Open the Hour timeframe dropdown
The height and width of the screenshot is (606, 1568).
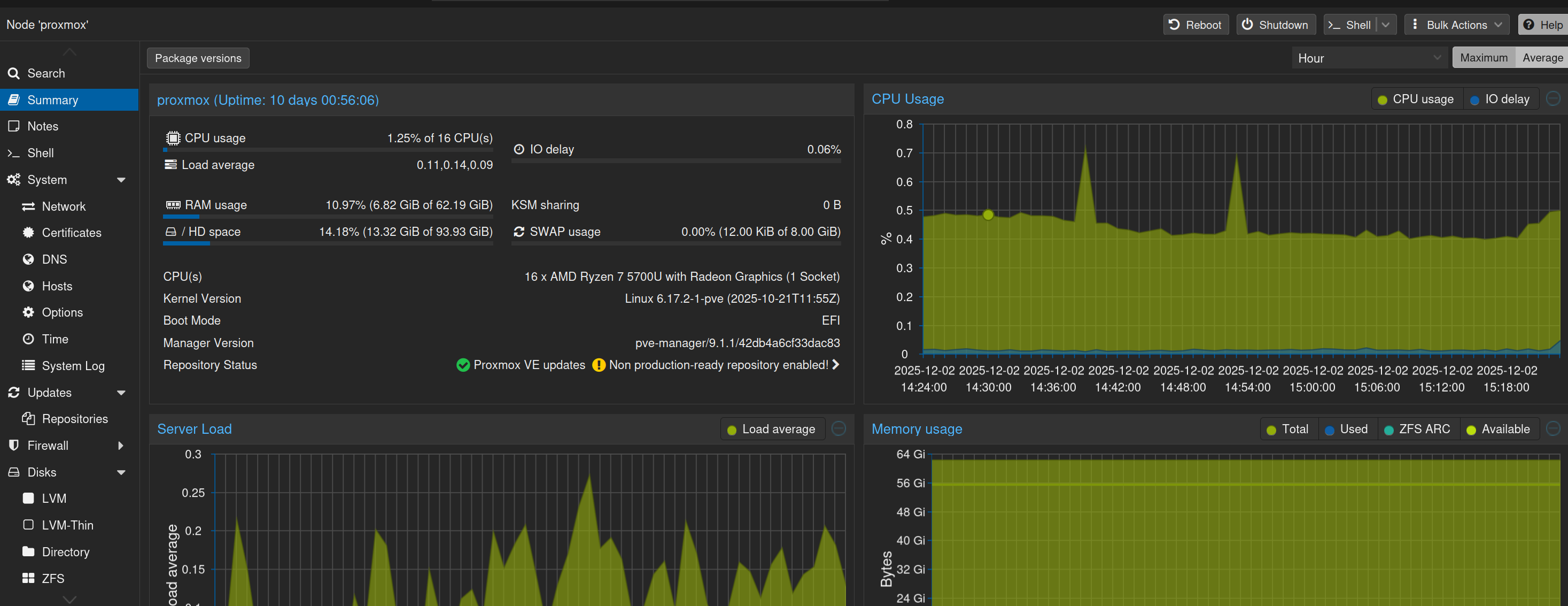pyautogui.click(x=1368, y=58)
